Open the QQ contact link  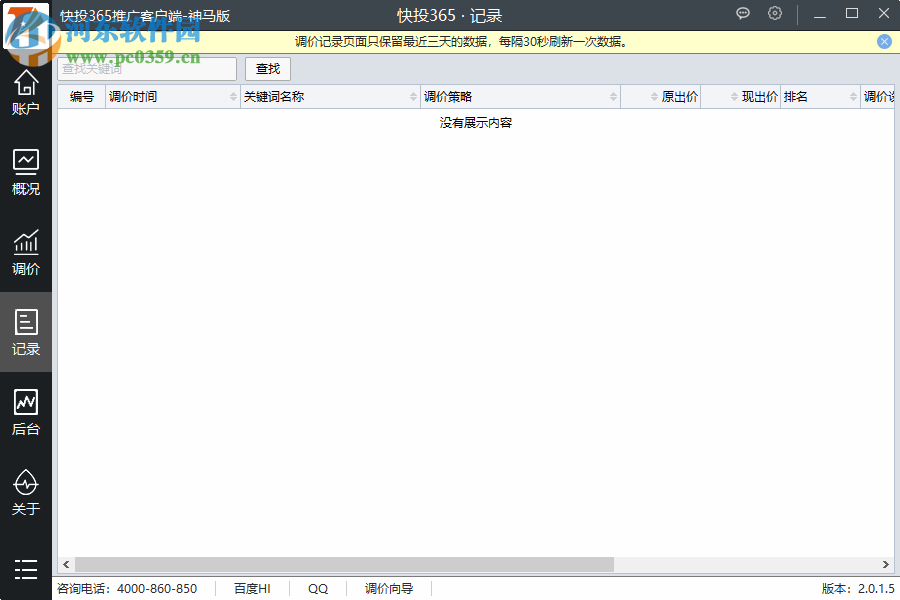coord(317,588)
